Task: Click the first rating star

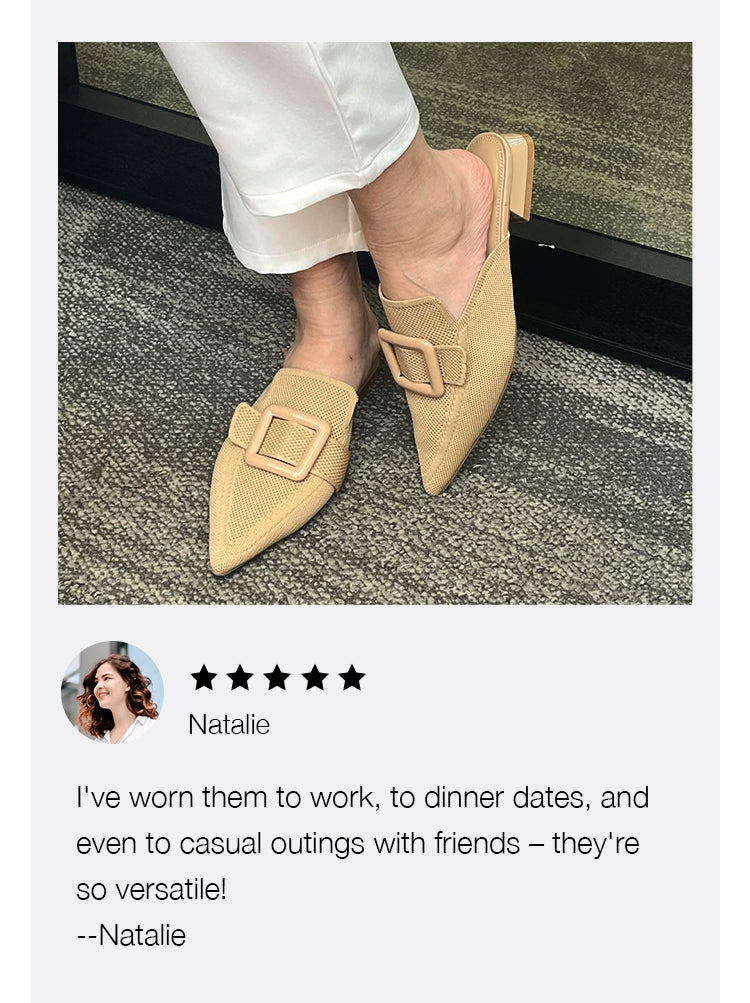Action: (x=203, y=677)
